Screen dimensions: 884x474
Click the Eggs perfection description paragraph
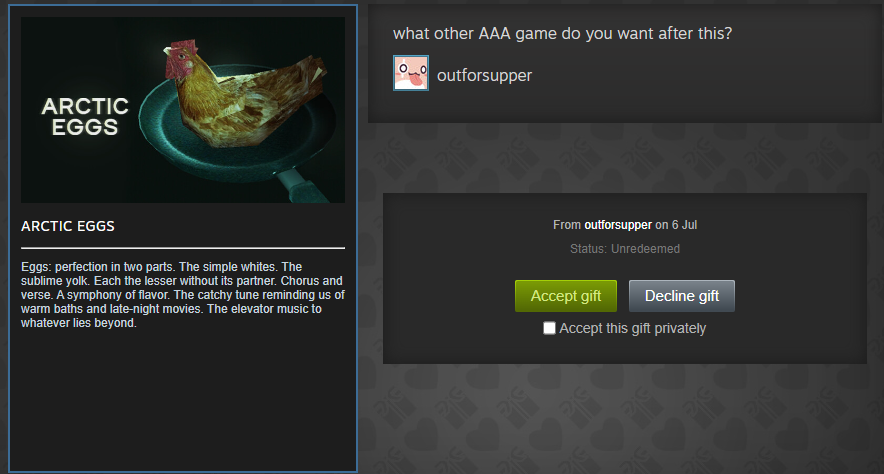coord(183,295)
